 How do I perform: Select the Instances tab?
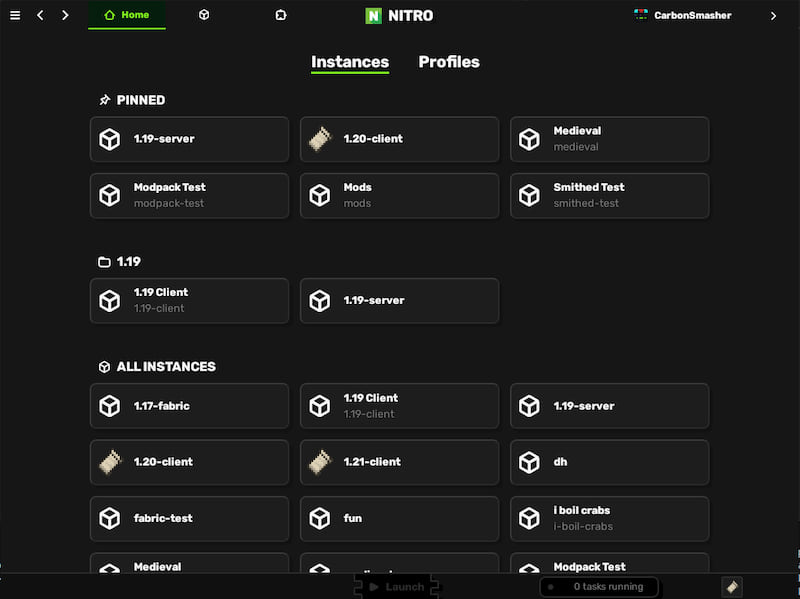(350, 62)
